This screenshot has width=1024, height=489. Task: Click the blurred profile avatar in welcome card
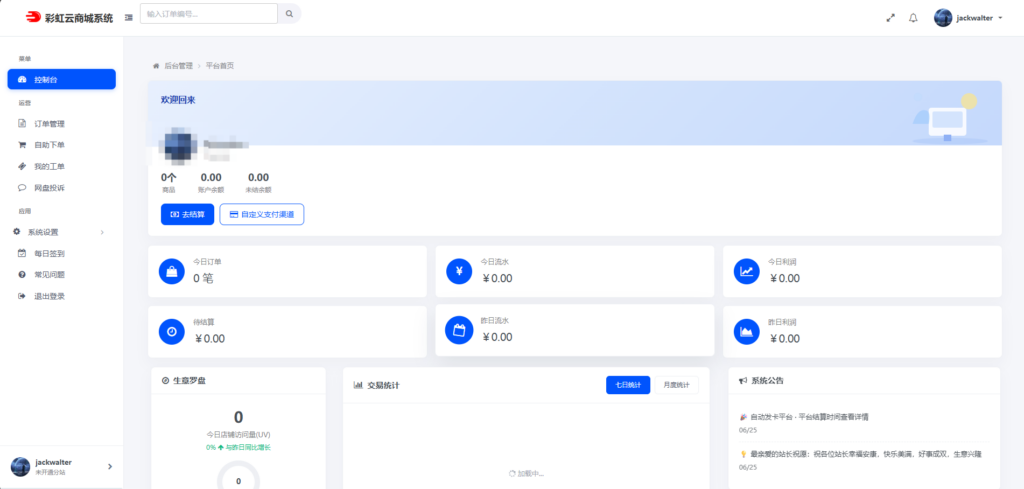click(x=178, y=146)
